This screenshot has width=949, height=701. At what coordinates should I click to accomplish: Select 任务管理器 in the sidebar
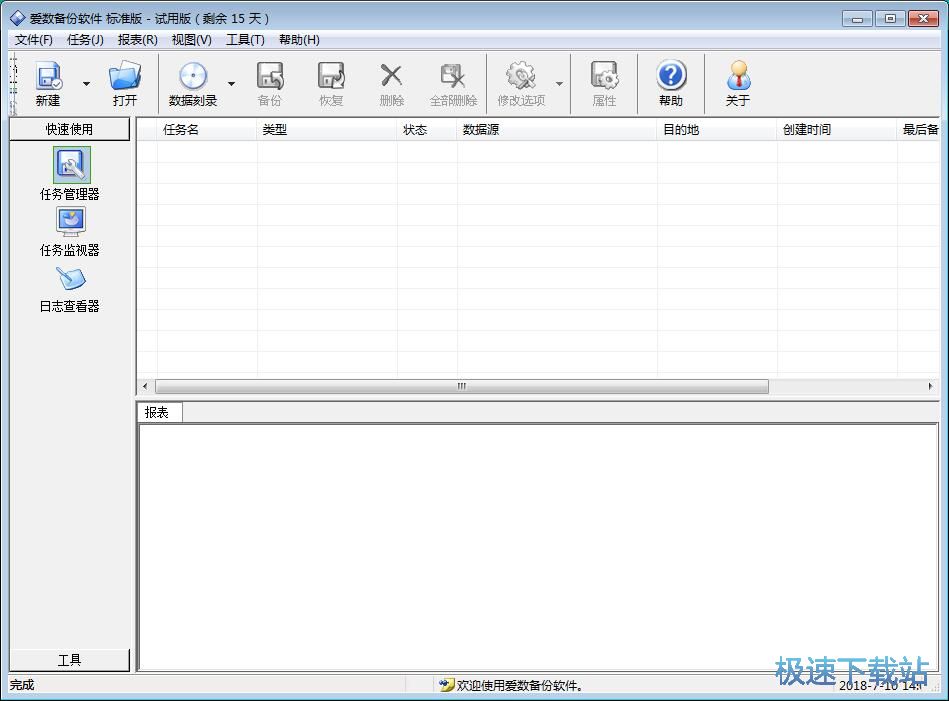[x=70, y=174]
